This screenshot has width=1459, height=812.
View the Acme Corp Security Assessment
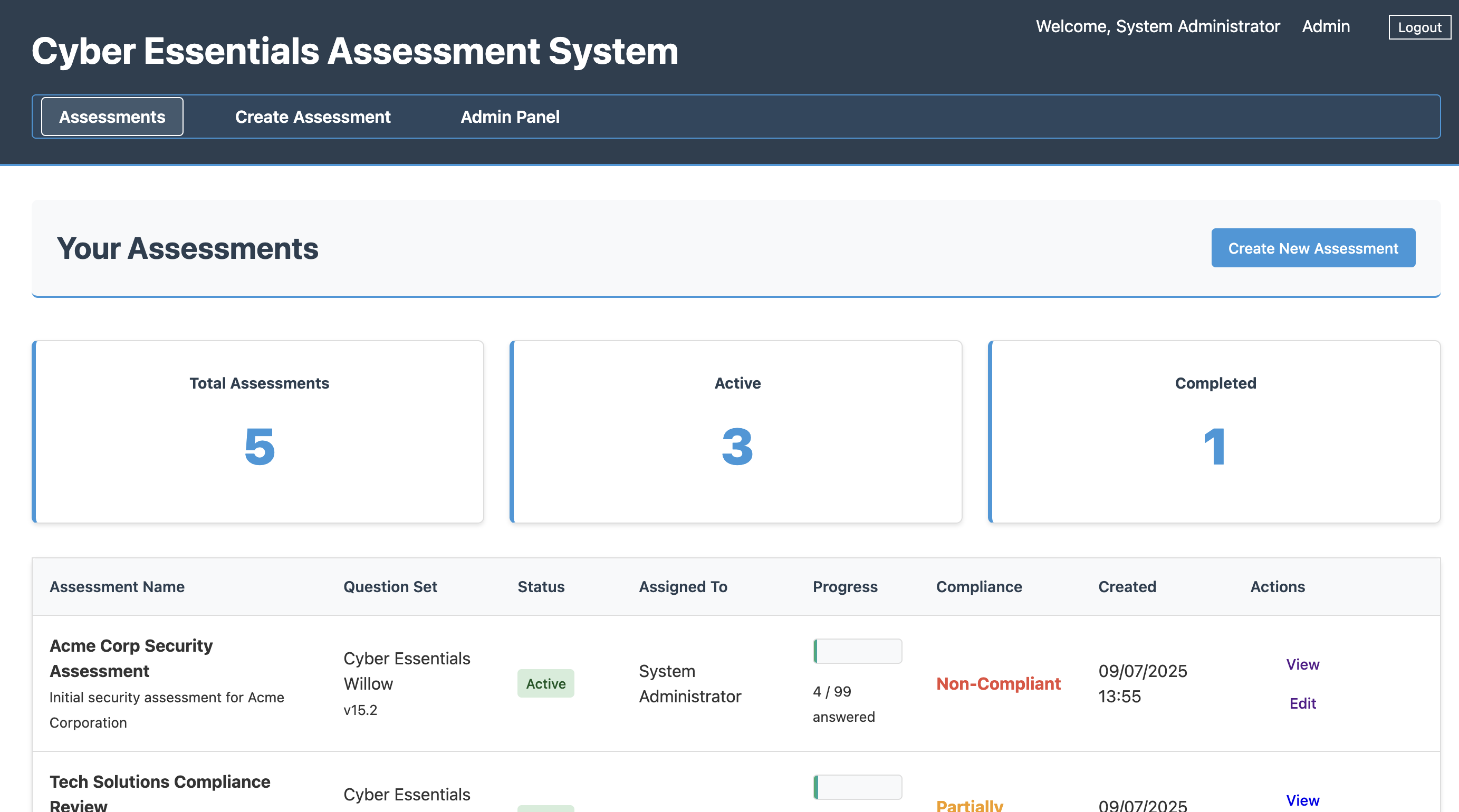tap(1303, 664)
